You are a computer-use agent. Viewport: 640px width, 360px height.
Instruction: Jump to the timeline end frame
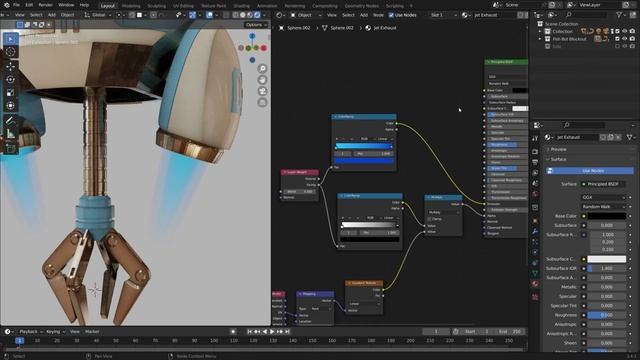click(287, 332)
